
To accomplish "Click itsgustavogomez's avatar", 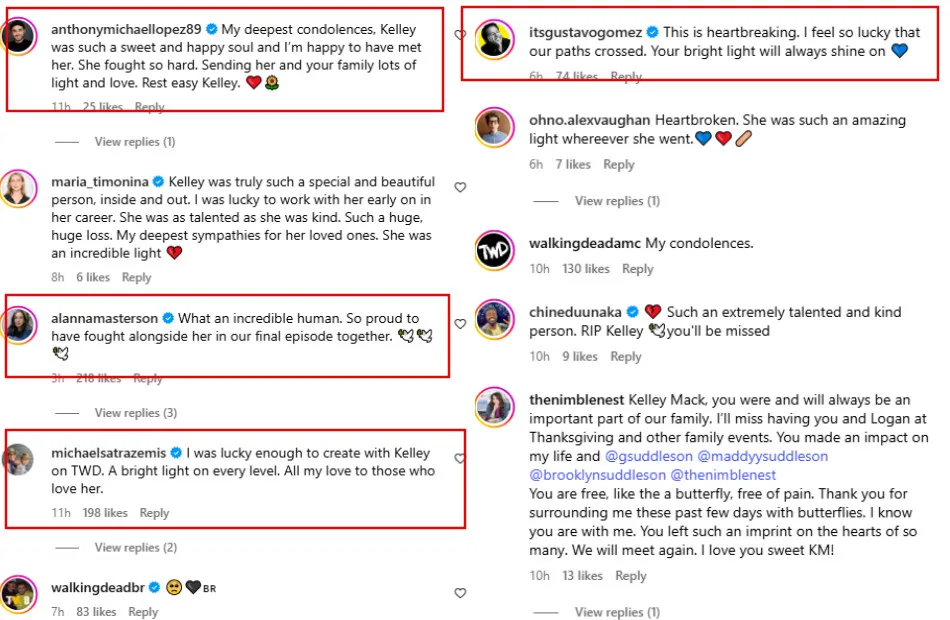I will pyautogui.click(x=494, y=40).
